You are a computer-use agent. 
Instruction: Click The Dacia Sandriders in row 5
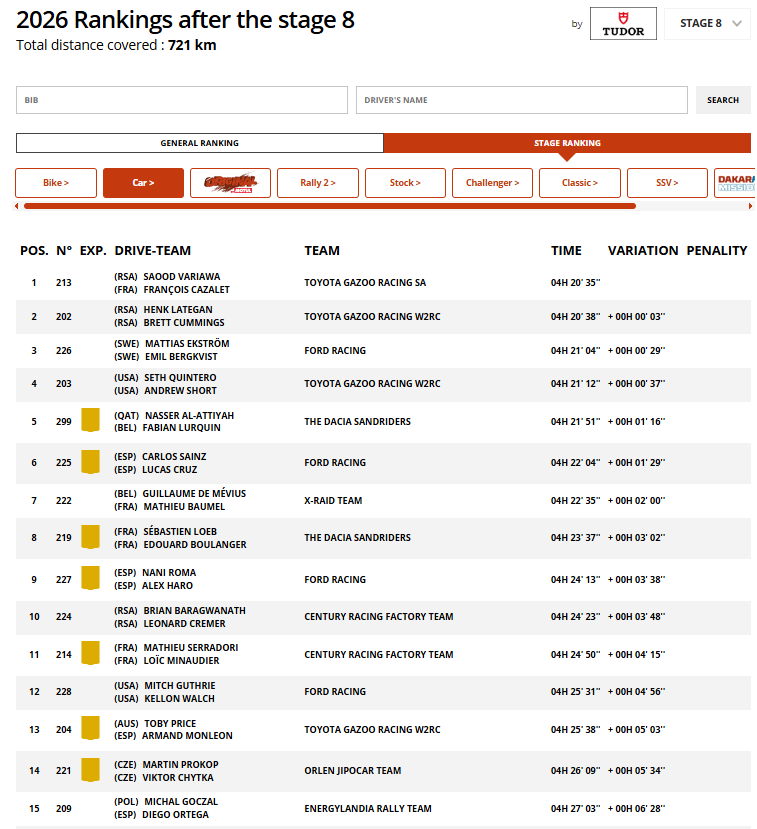tap(357, 421)
